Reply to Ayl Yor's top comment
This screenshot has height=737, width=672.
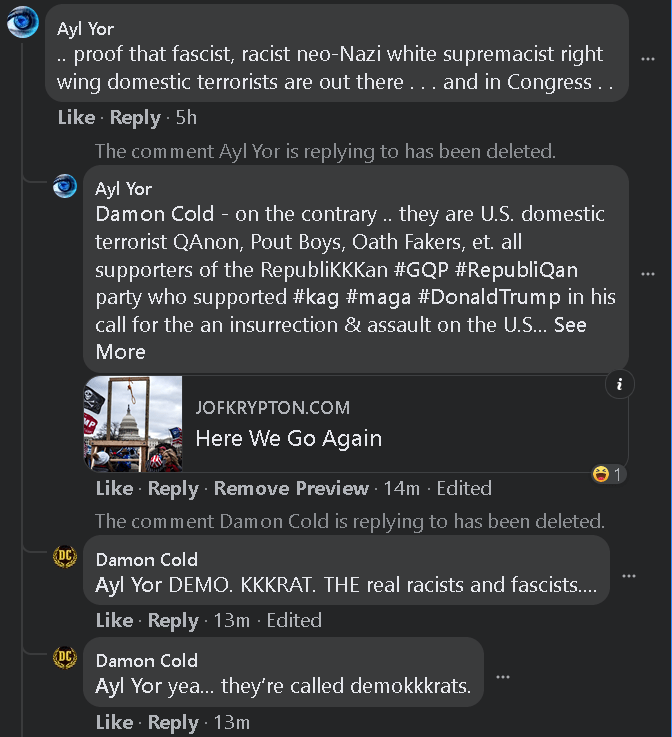[x=135, y=118]
